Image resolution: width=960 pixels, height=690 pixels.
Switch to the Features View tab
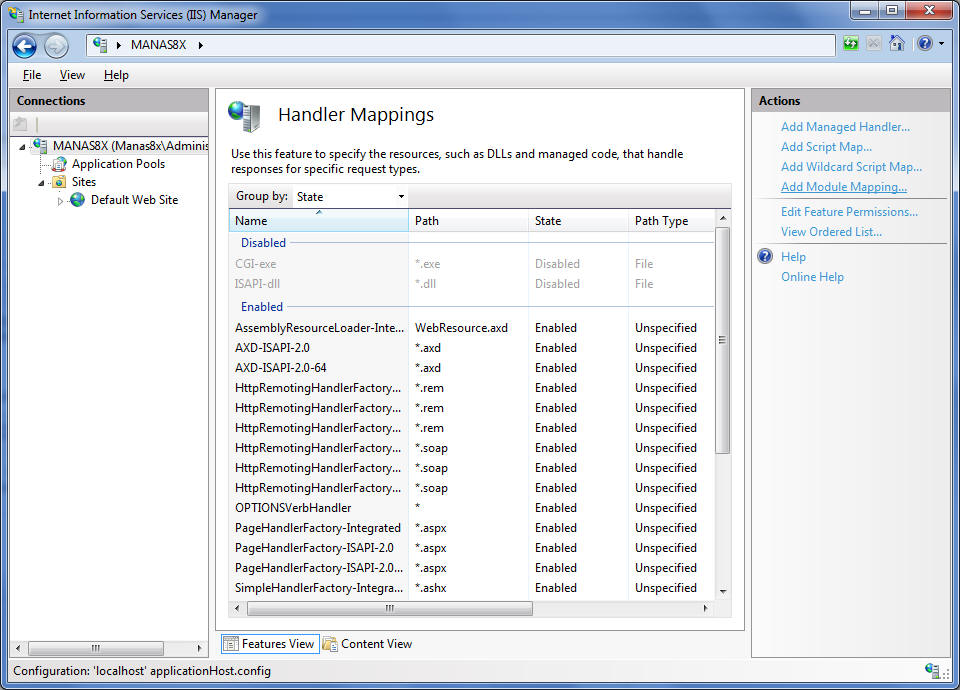(270, 643)
